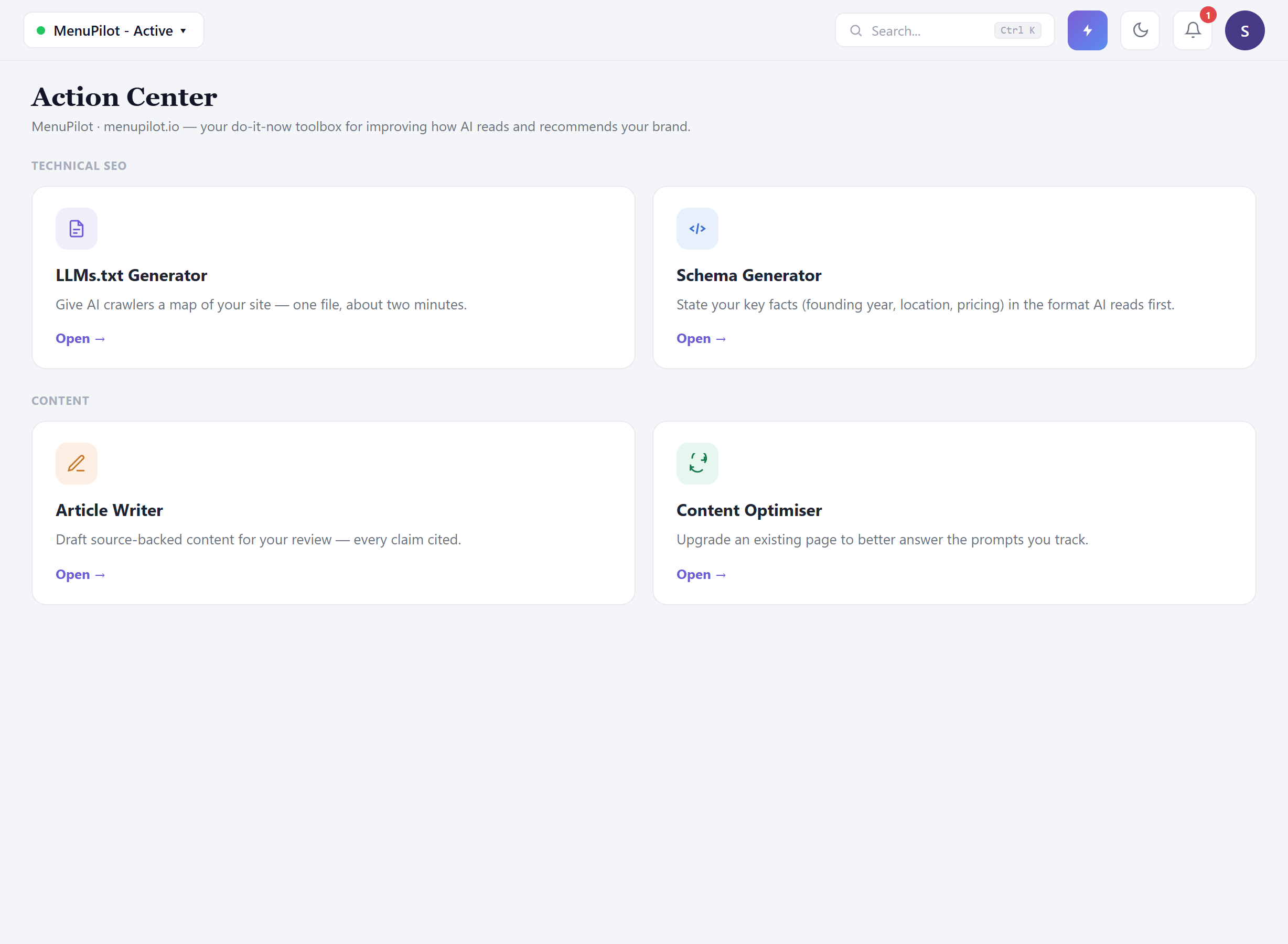Open the Content Optimiser tool link
Viewport: 1288px width, 944px height.
[x=701, y=574]
